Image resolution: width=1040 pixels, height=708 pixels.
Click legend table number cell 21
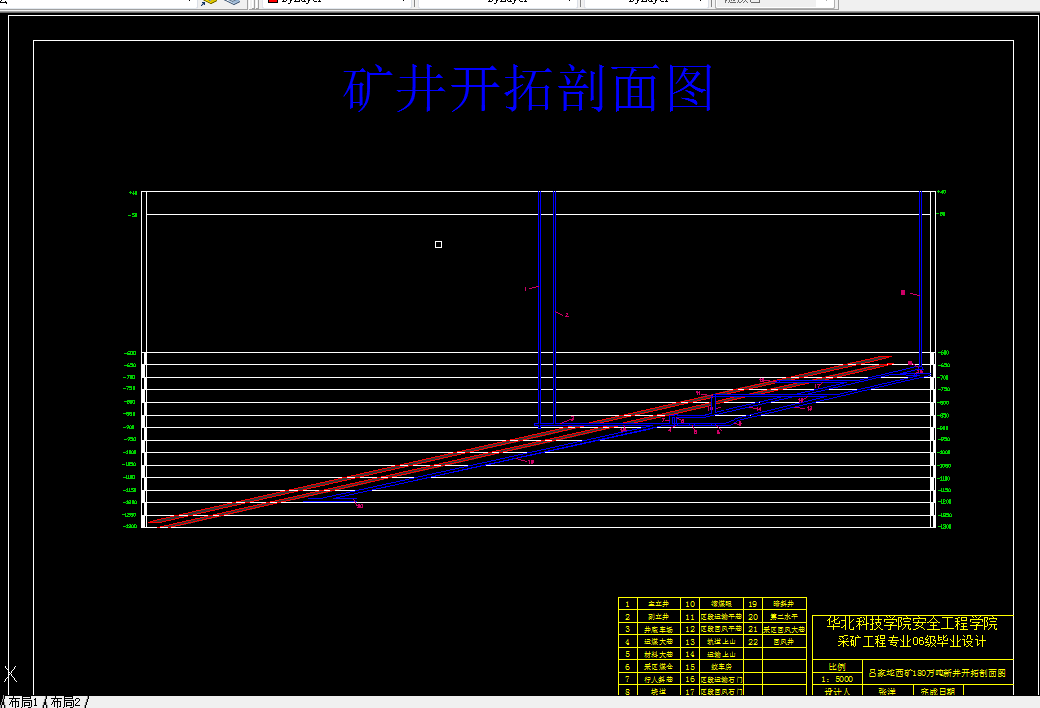coord(753,629)
